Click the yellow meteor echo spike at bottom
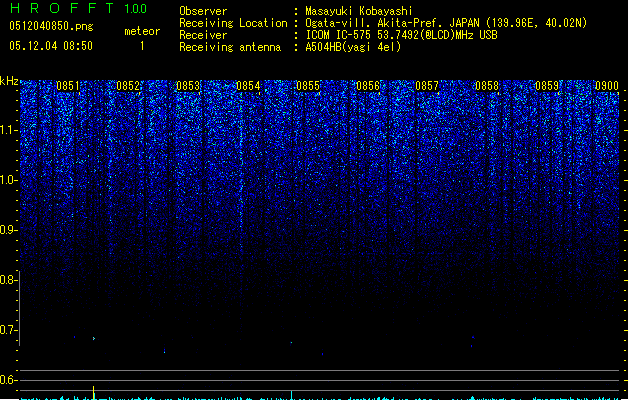 [x=93, y=393]
